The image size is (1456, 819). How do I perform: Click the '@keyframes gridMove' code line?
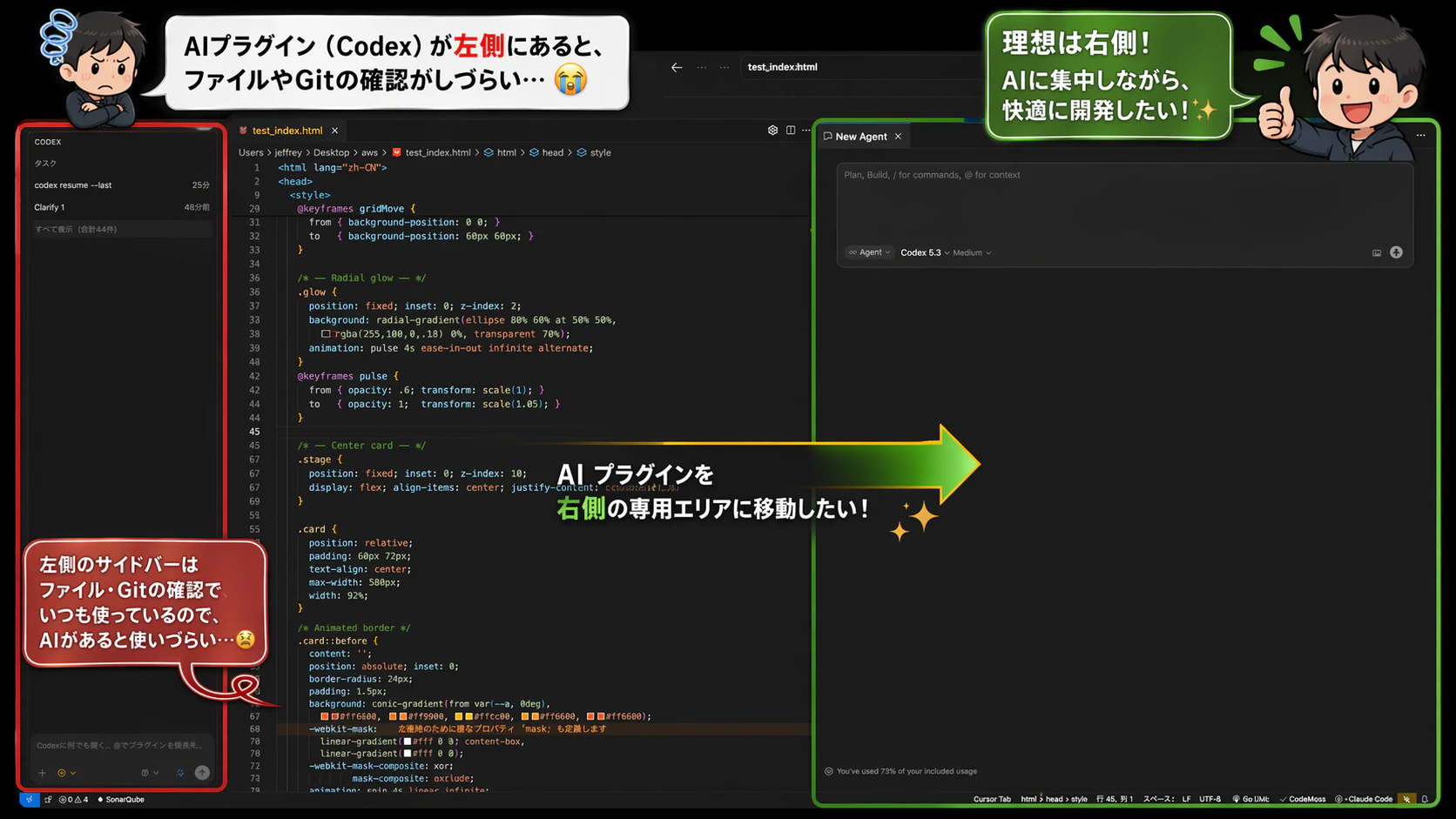point(356,209)
